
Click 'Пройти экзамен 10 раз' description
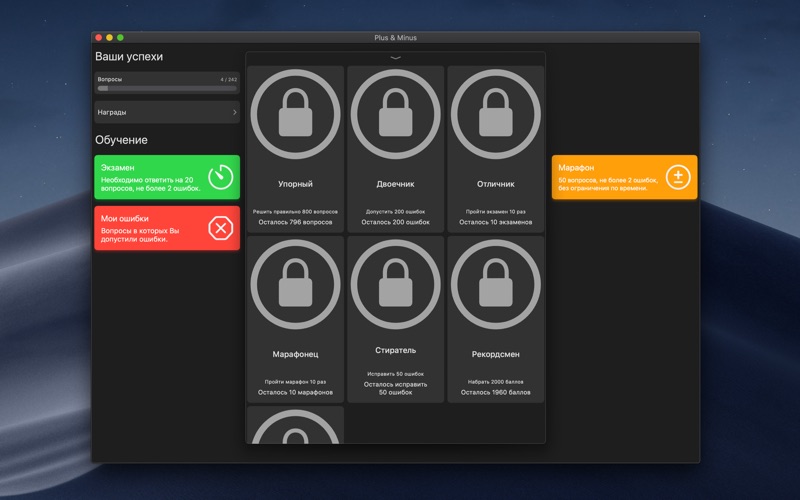click(495, 211)
